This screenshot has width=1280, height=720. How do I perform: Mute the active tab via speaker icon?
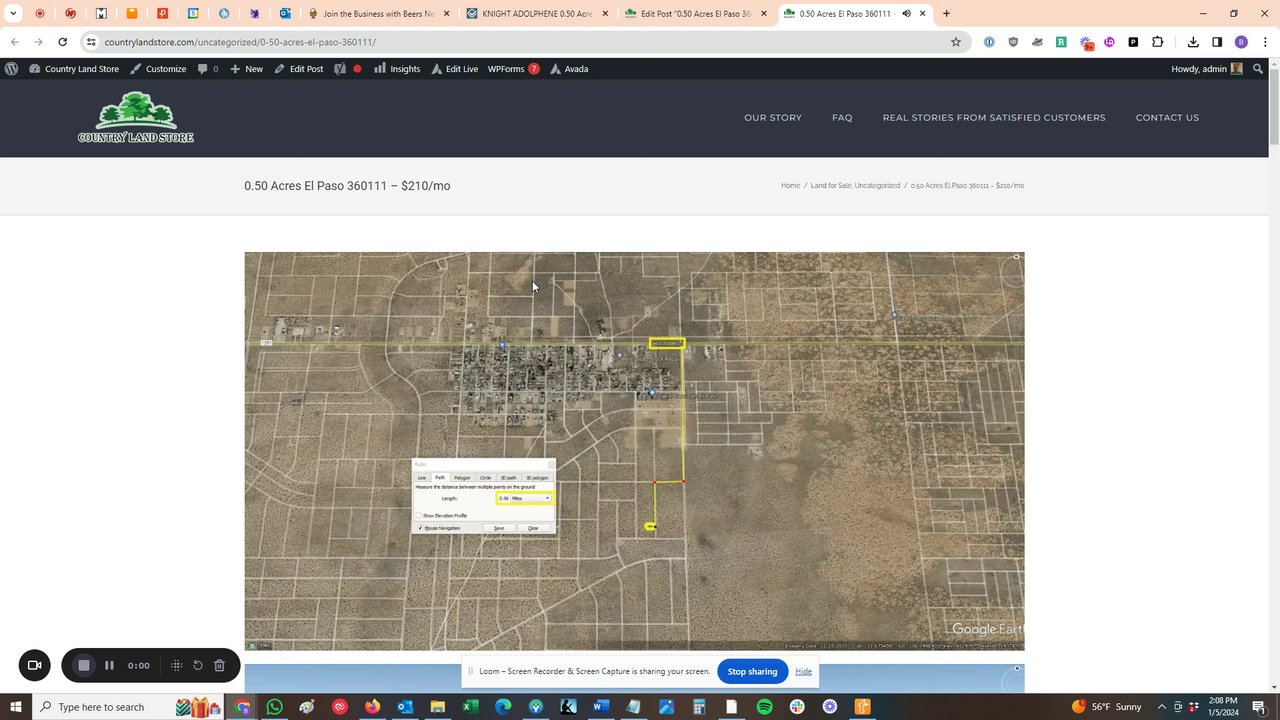point(906,14)
